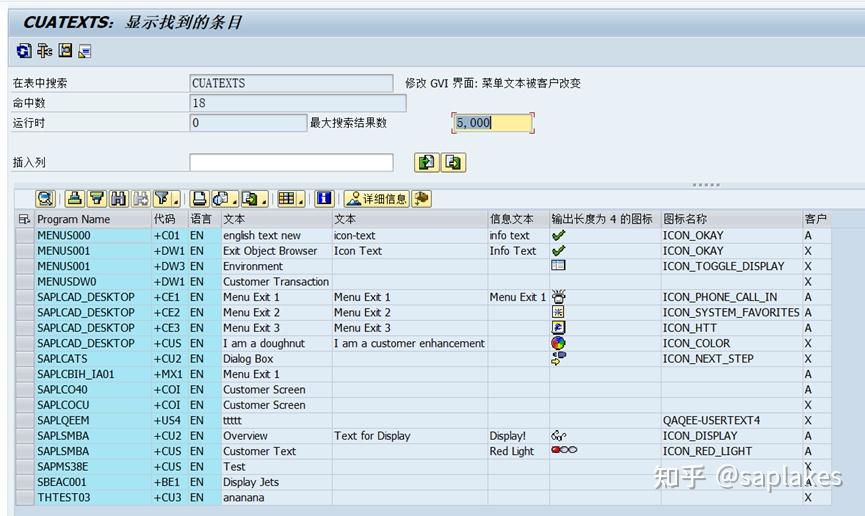Image resolution: width=865 pixels, height=516 pixels.
Task: Sort the table in ascending order
Action: tap(74, 199)
